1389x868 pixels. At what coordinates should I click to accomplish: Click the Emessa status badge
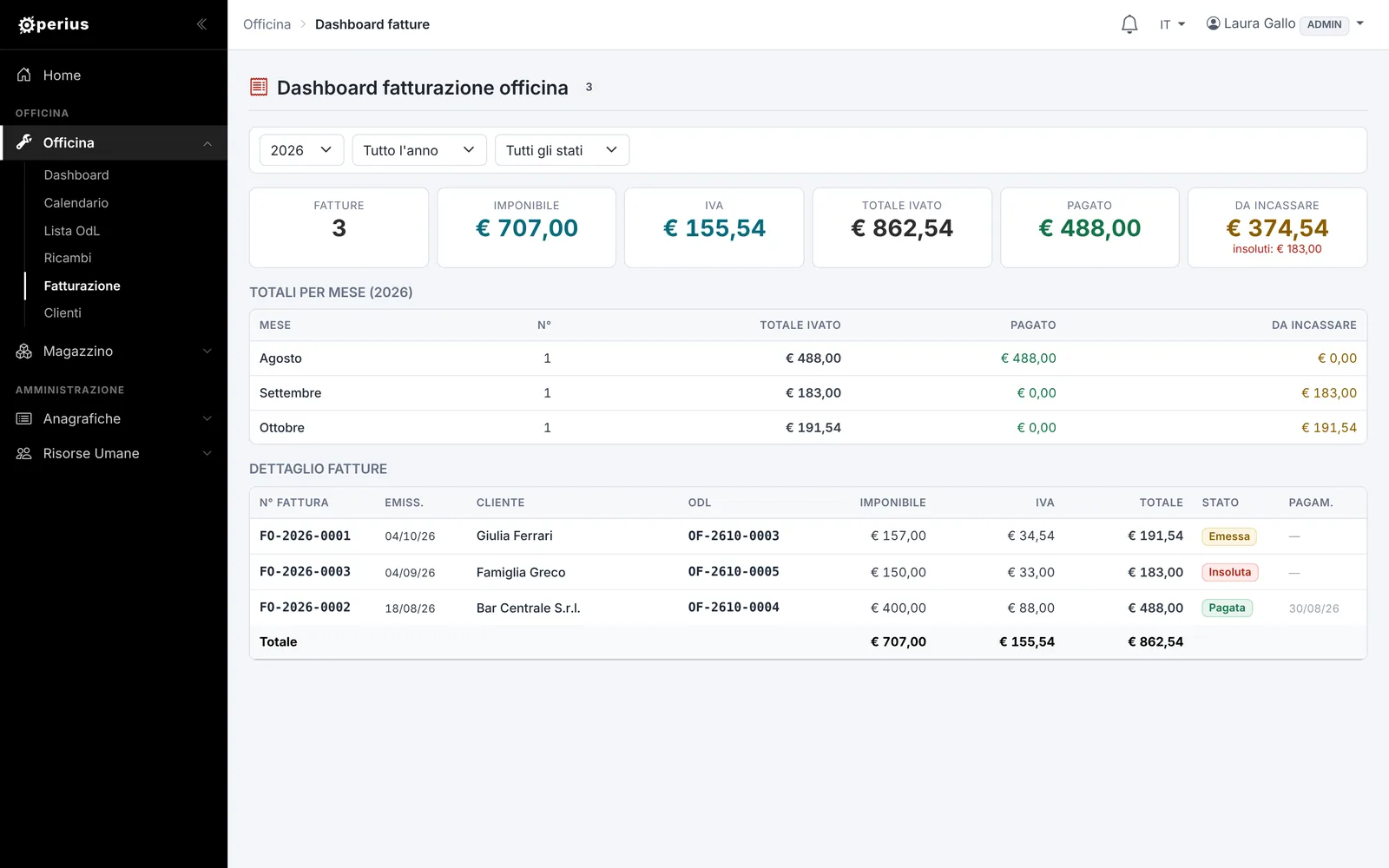coord(1229,536)
